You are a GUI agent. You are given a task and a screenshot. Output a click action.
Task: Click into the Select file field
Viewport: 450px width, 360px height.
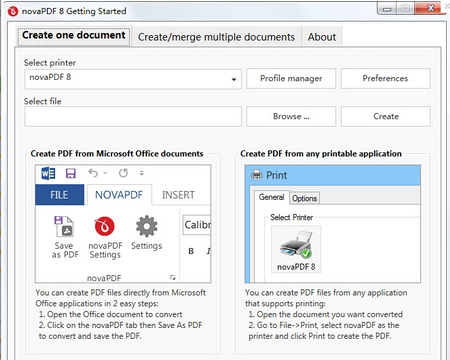pos(133,117)
